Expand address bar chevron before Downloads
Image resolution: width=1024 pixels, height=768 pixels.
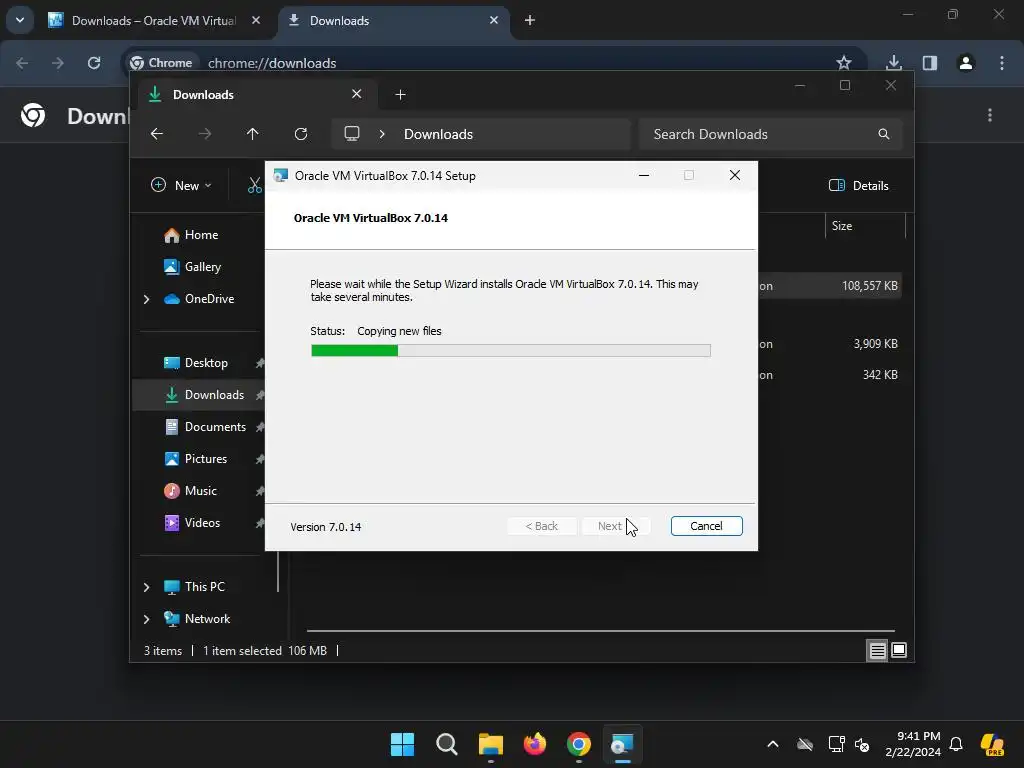382,134
